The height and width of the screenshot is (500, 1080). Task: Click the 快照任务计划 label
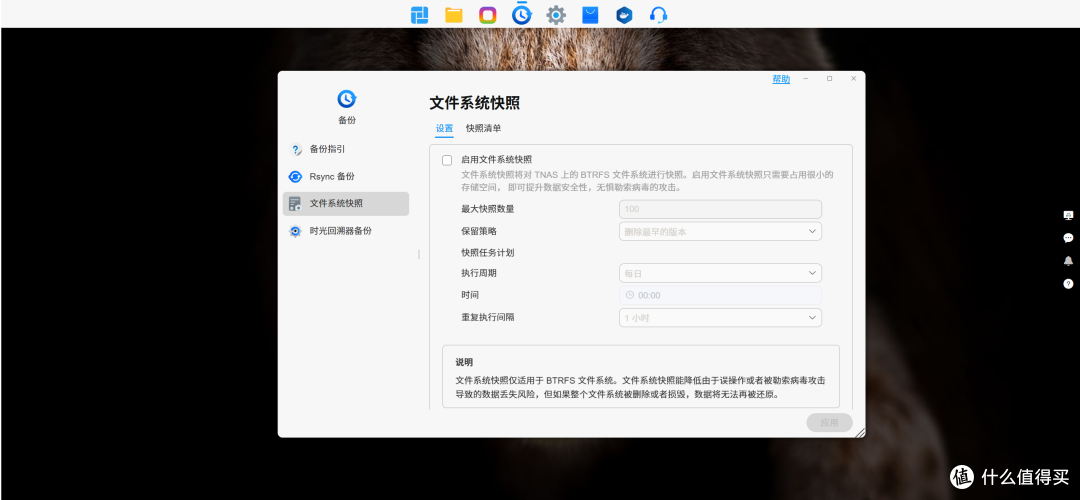pos(488,253)
